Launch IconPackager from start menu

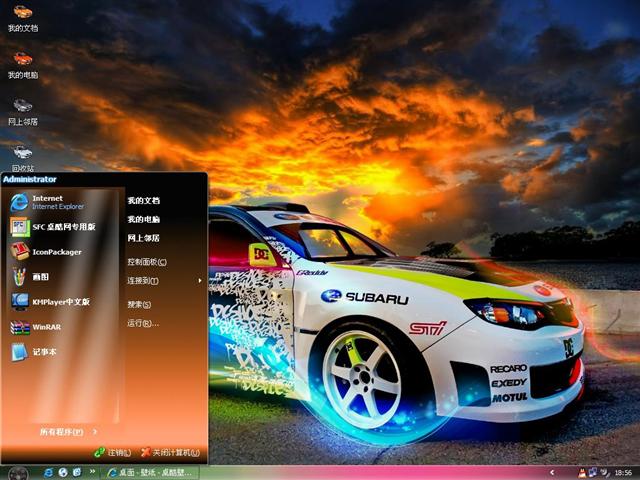pyautogui.click(x=46, y=252)
